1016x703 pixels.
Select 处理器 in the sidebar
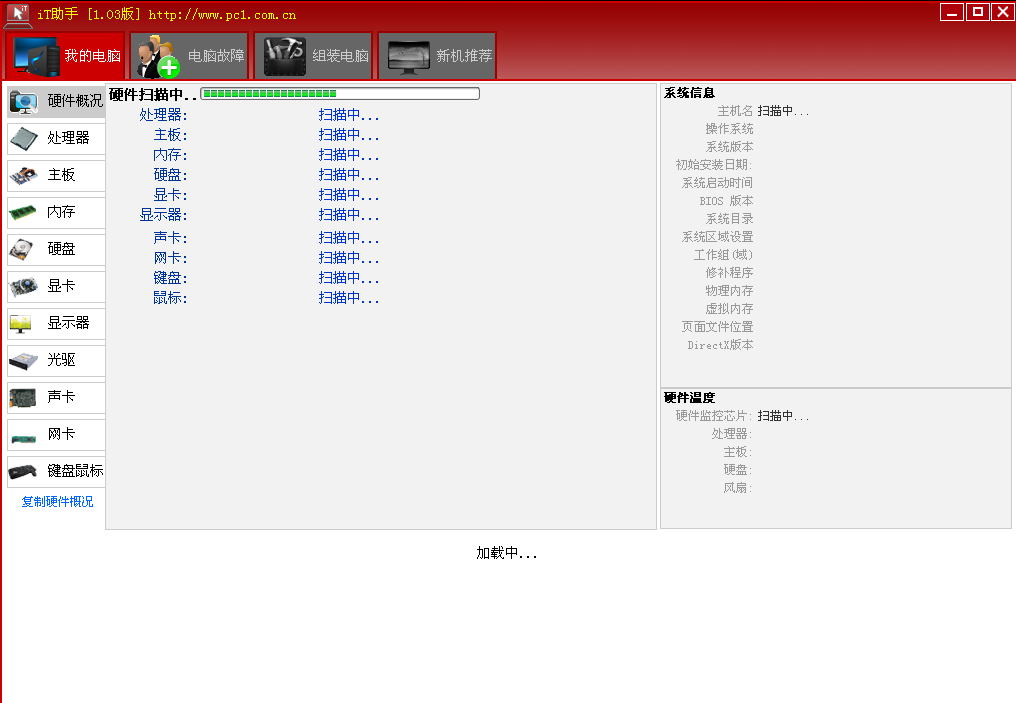56,138
